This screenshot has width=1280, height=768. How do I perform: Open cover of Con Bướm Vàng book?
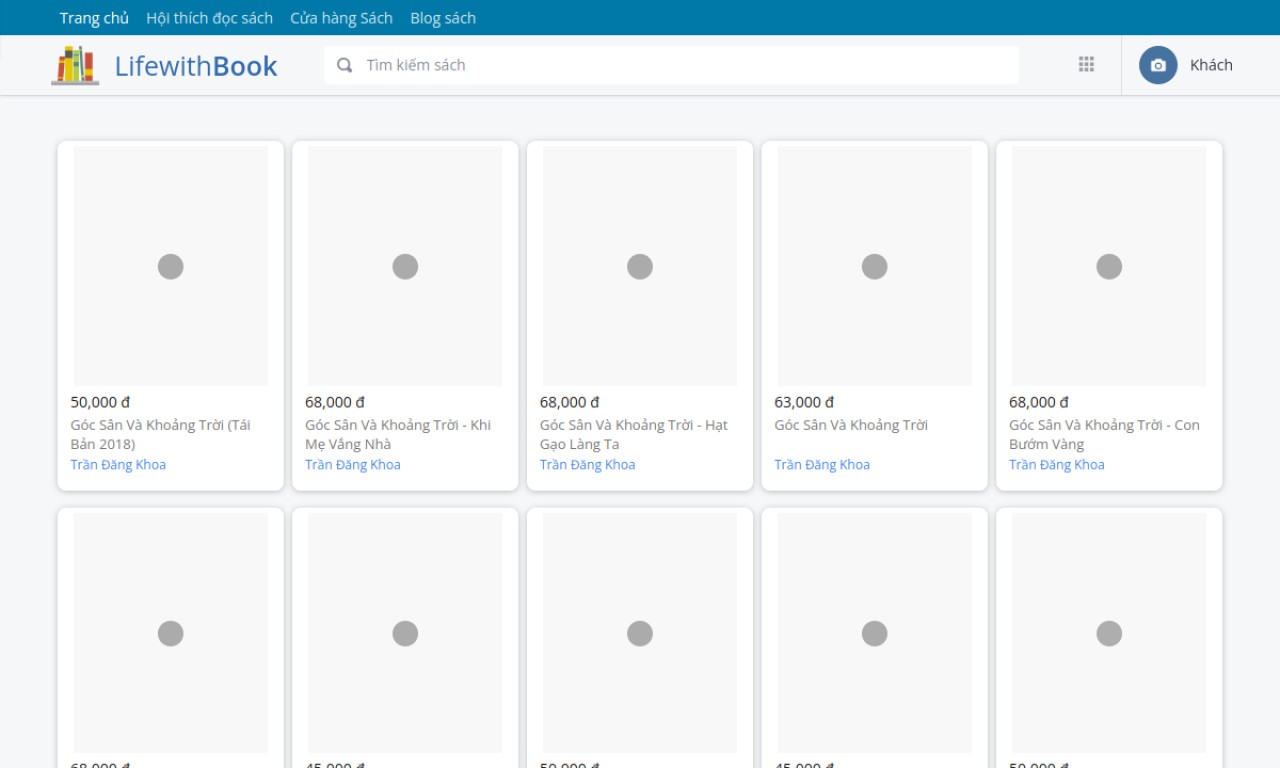click(x=1109, y=266)
